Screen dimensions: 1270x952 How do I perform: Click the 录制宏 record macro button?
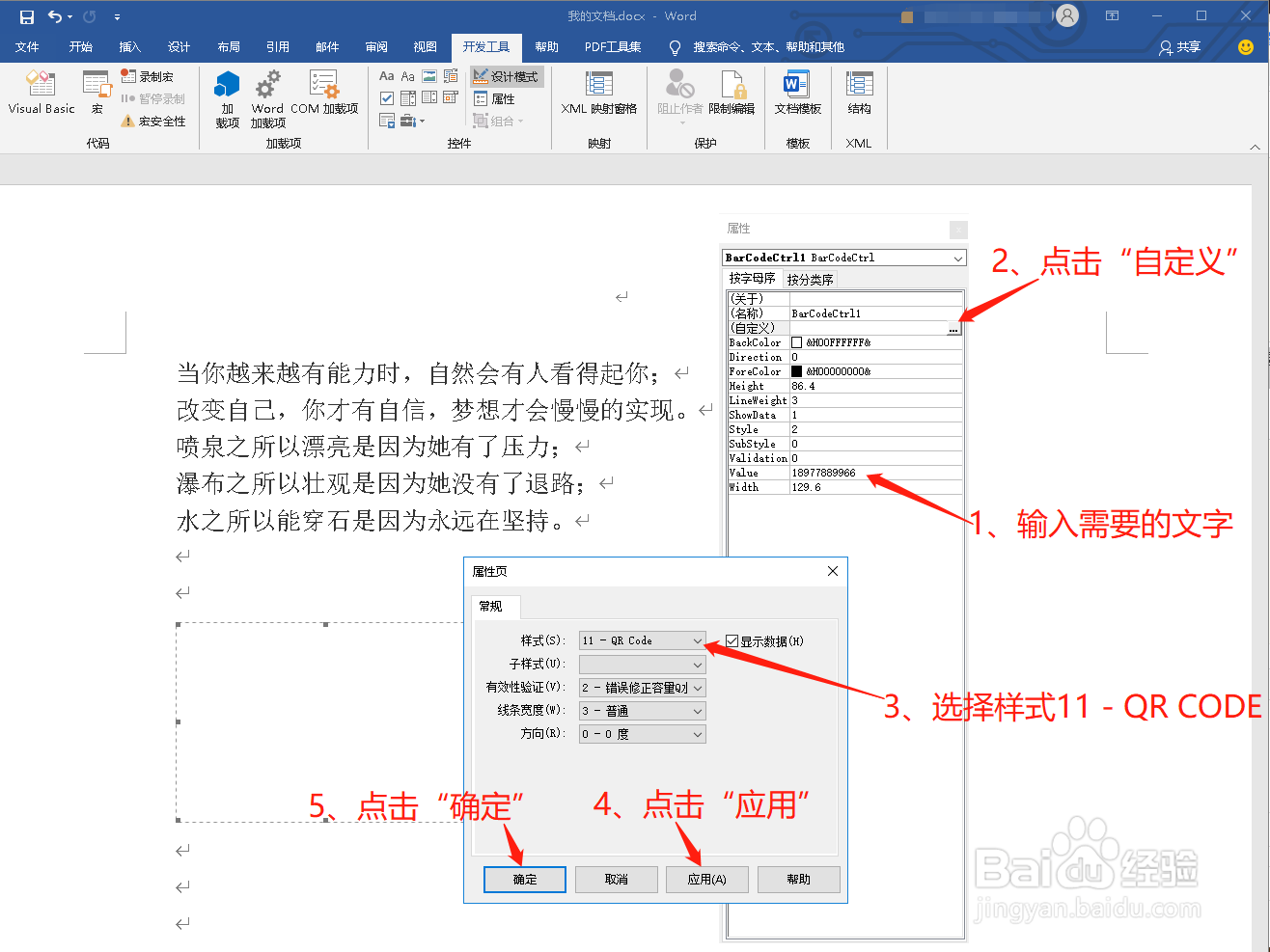point(148,76)
